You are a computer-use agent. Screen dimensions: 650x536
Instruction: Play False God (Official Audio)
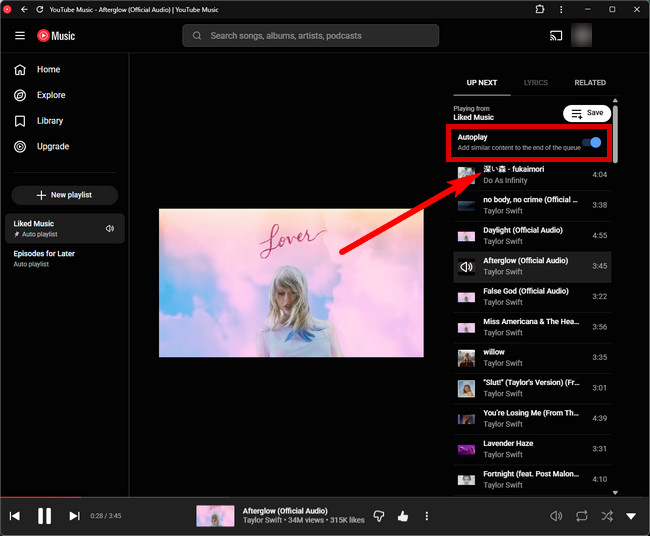pos(532,296)
